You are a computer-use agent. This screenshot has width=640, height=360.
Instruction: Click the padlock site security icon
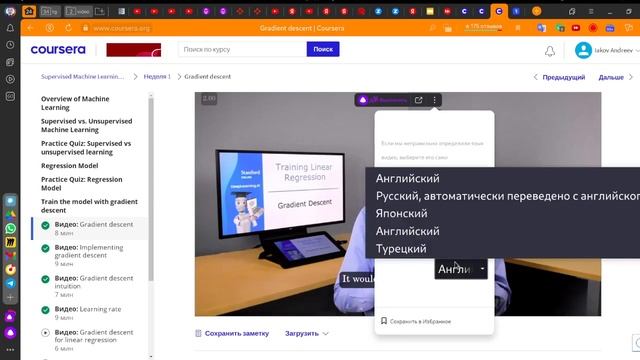click(x=85, y=28)
